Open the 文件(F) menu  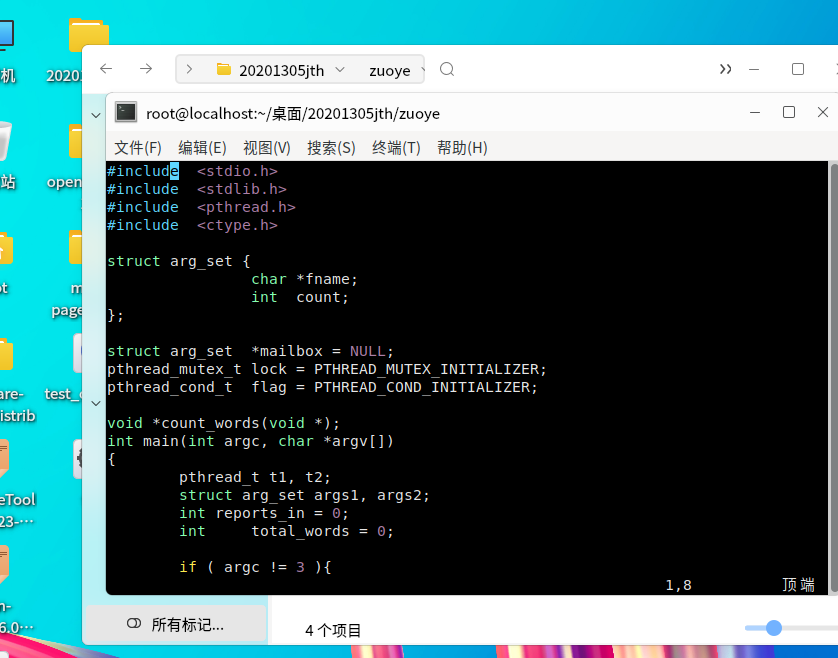(138, 148)
